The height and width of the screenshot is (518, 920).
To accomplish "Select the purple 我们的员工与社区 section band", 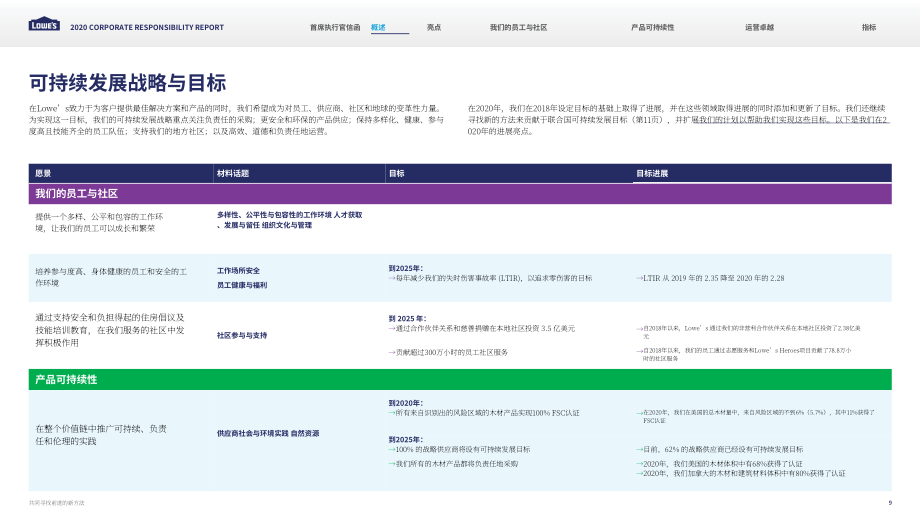I will click(460, 194).
